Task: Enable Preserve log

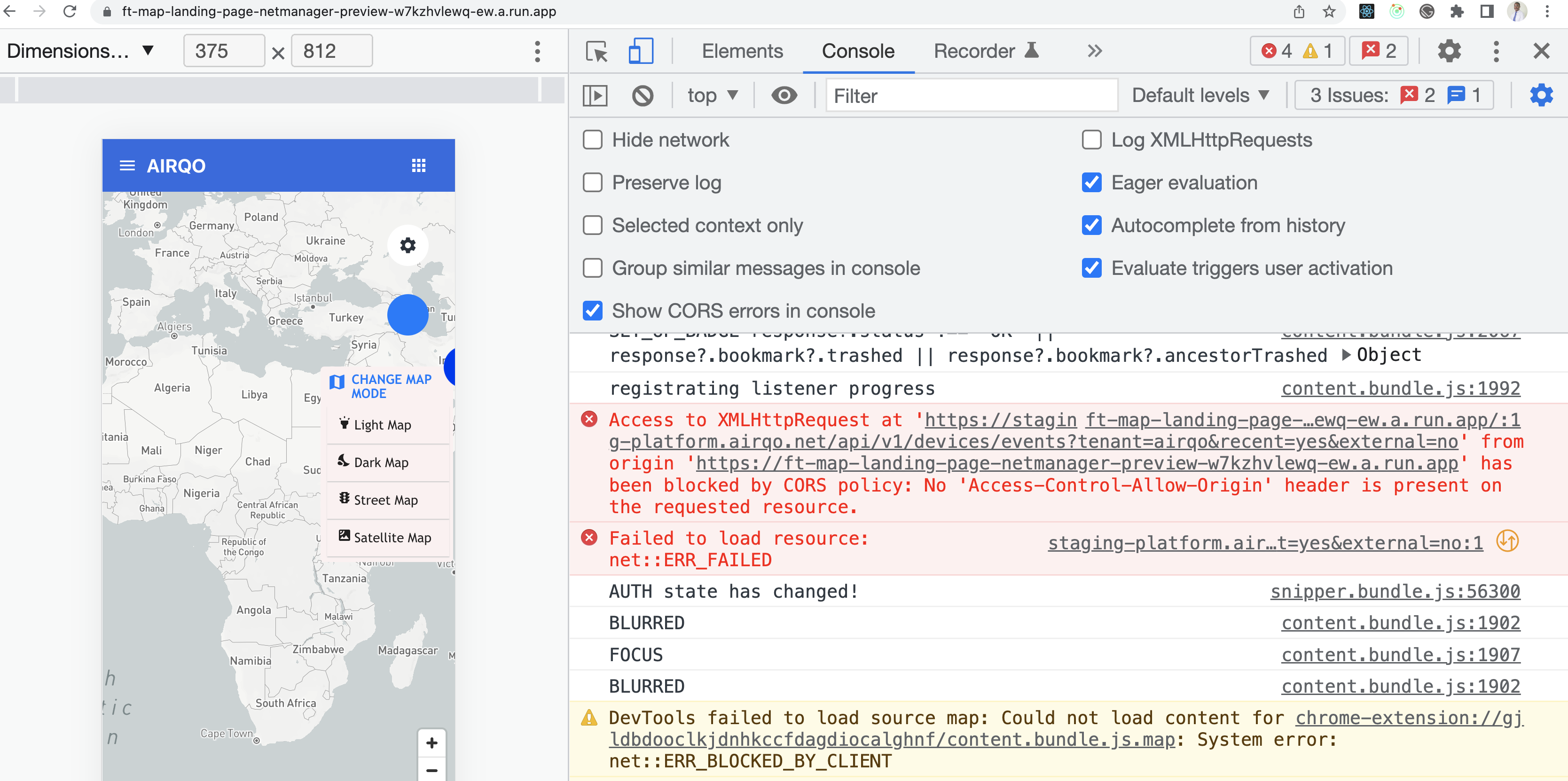Action: point(592,182)
